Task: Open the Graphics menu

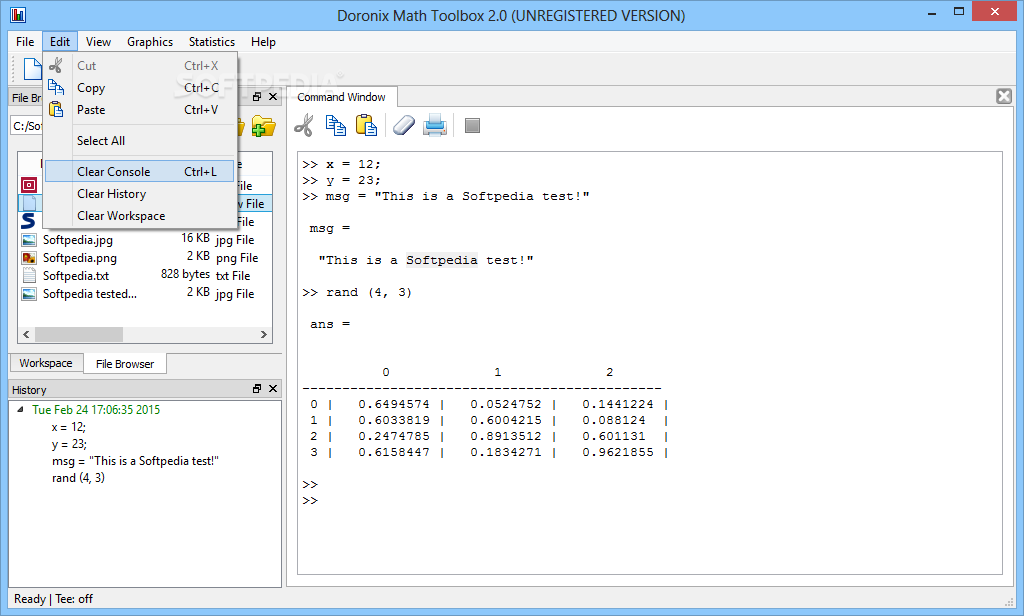Action: tap(150, 42)
